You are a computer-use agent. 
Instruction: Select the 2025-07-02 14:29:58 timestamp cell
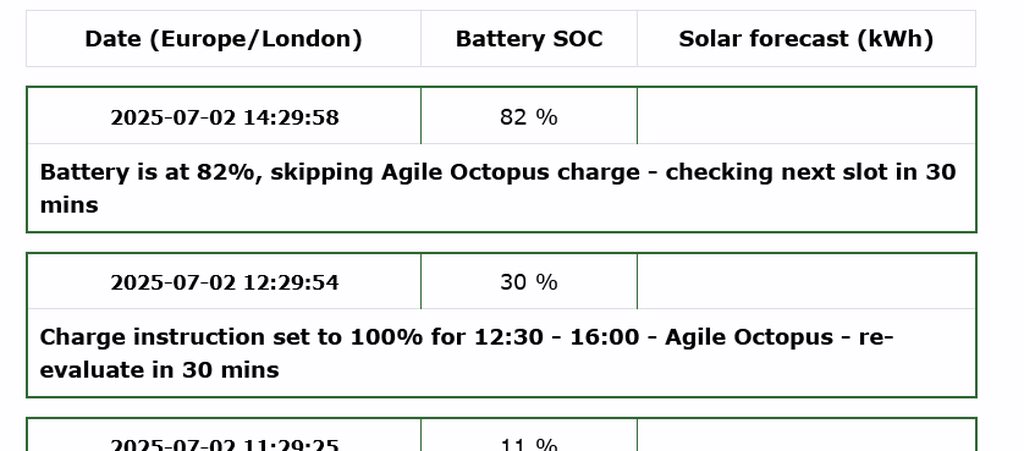(x=224, y=117)
